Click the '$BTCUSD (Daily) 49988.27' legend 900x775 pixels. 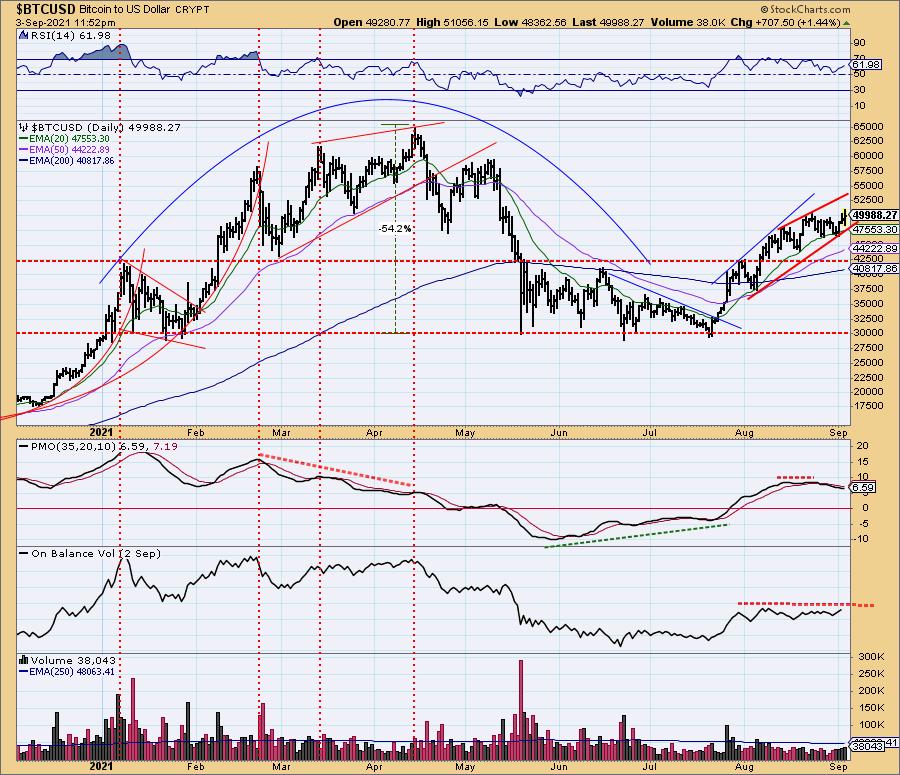click(106, 127)
